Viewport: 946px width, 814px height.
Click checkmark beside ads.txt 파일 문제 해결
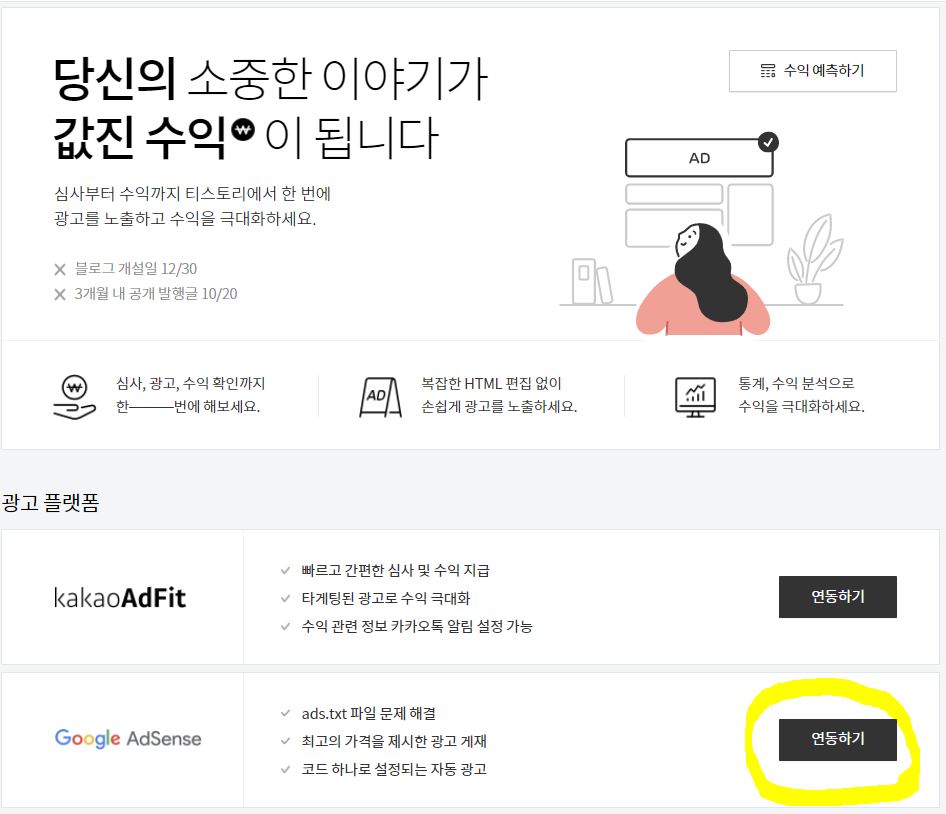pyautogui.click(x=285, y=713)
